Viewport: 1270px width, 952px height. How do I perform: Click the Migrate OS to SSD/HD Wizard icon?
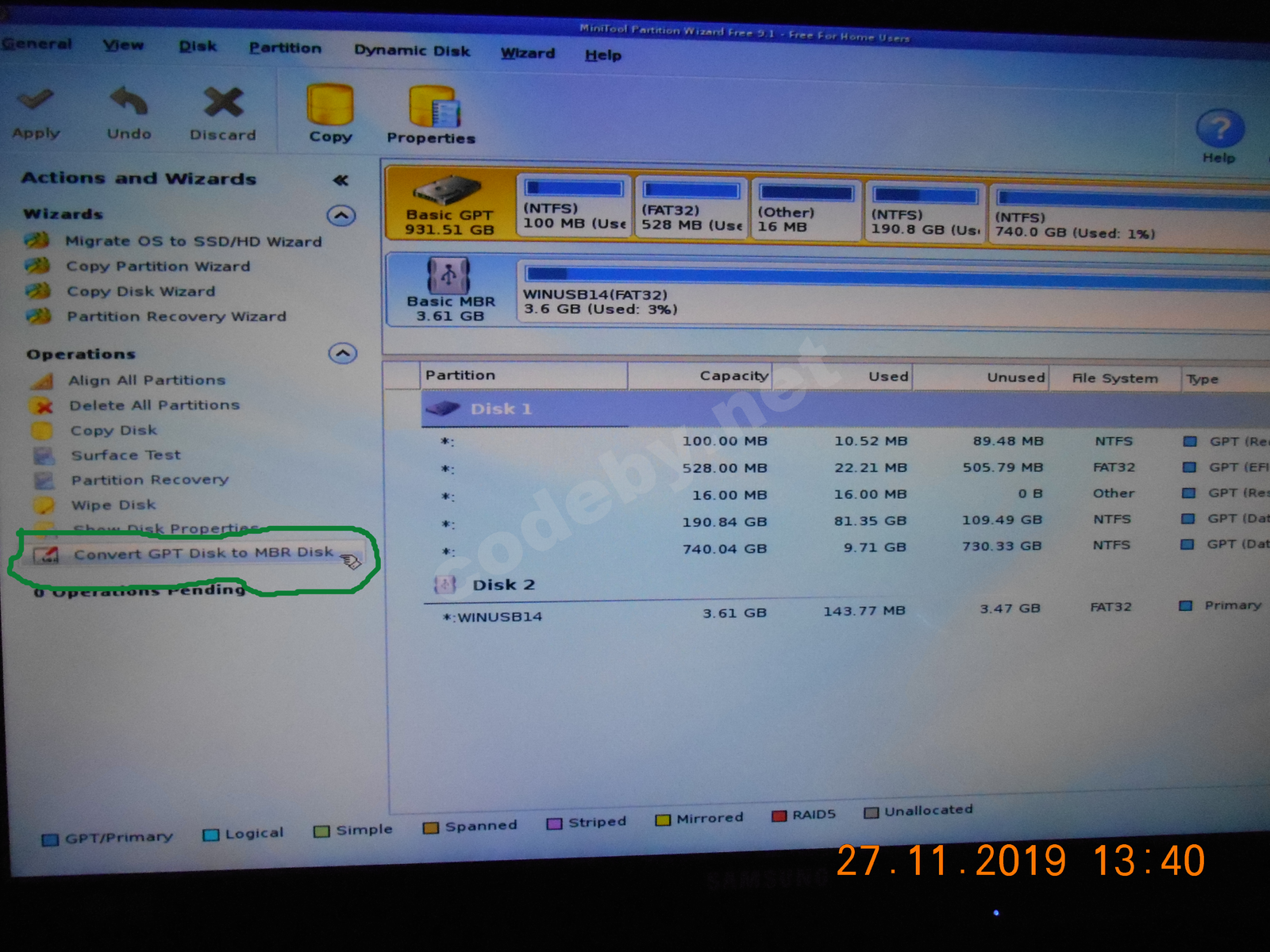click(37, 240)
